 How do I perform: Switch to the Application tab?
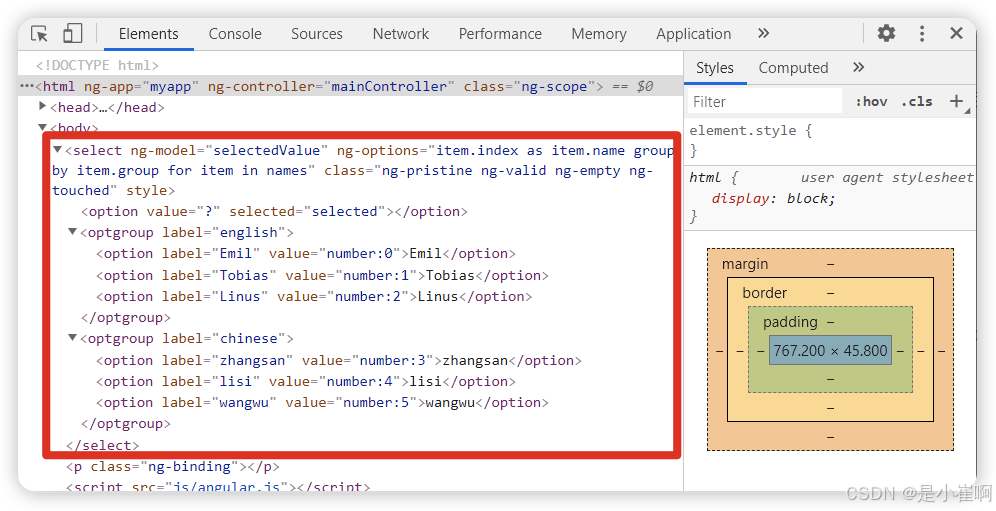[x=693, y=34]
